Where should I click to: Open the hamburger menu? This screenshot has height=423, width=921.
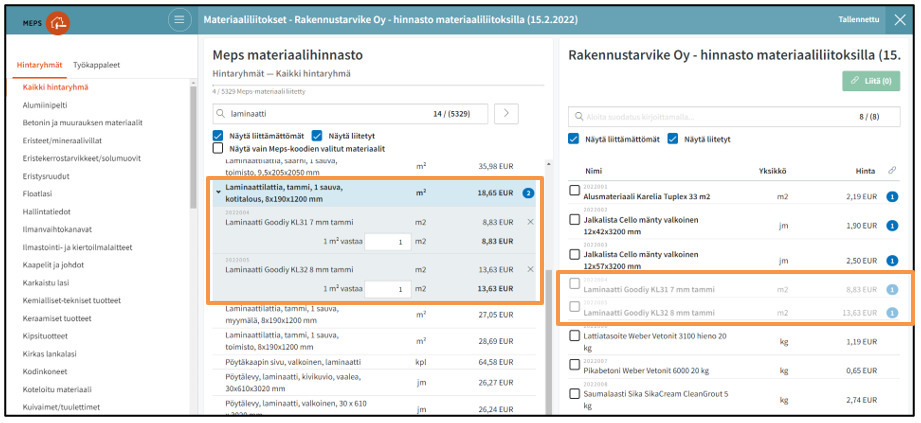tap(179, 20)
